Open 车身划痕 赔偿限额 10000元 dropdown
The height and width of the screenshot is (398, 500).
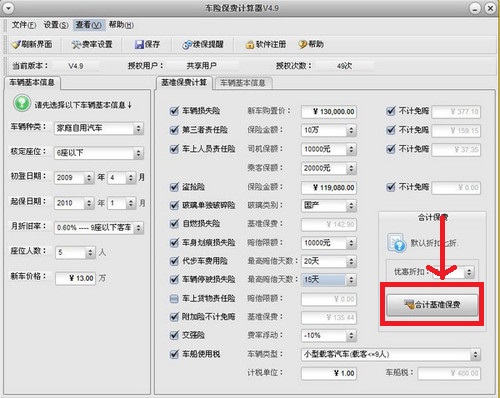click(329, 243)
